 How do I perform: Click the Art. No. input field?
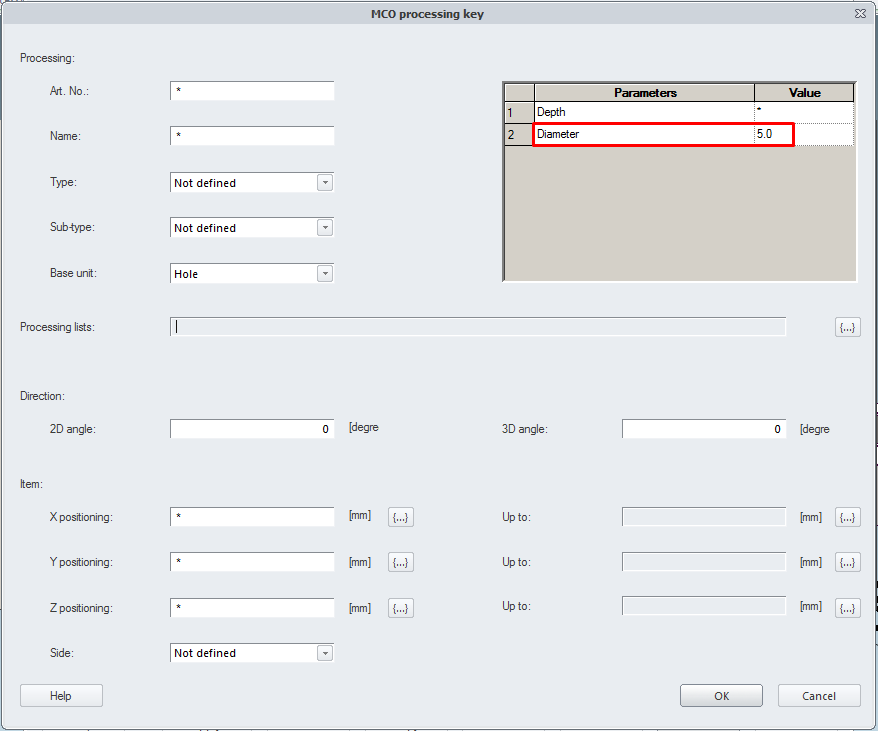tap(252, 91)
